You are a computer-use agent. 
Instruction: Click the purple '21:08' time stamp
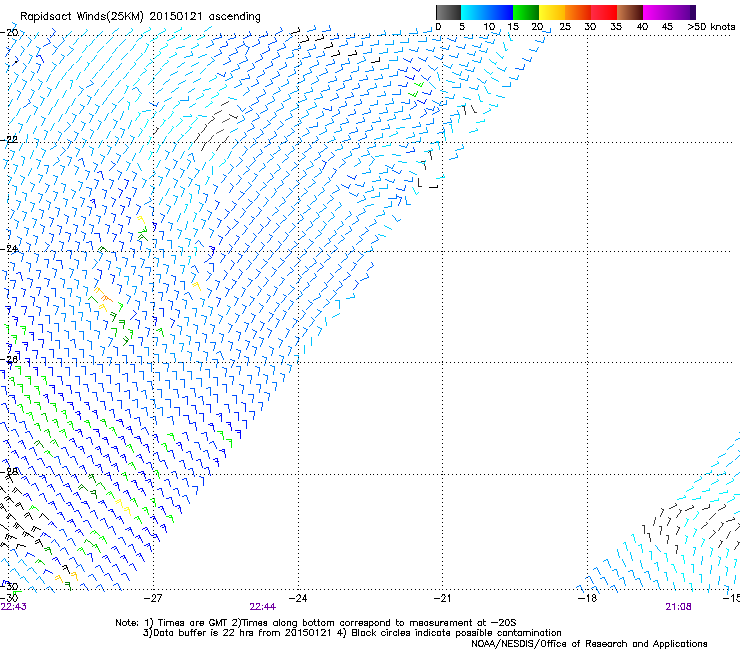678,607
